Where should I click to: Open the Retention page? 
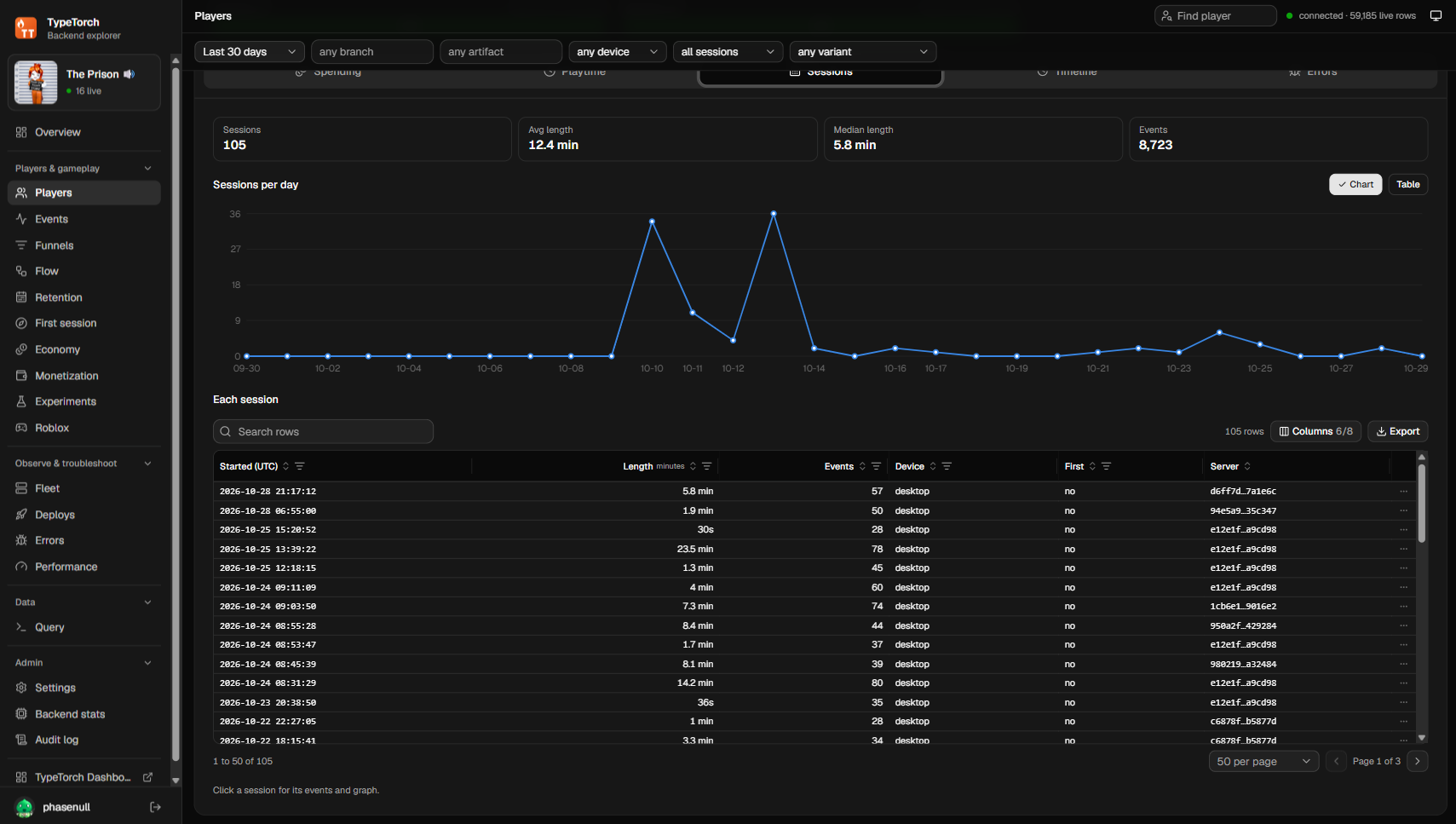tap(83, 297)
